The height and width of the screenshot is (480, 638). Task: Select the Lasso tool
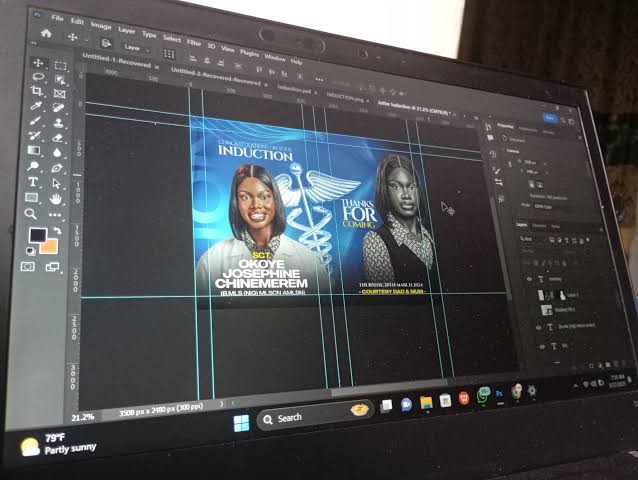38,76
